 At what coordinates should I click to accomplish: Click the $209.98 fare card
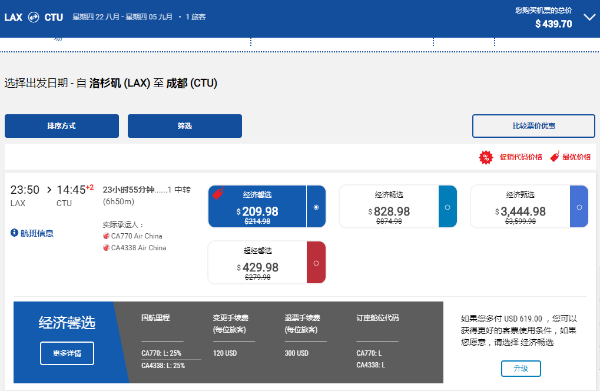pos(267,206)
